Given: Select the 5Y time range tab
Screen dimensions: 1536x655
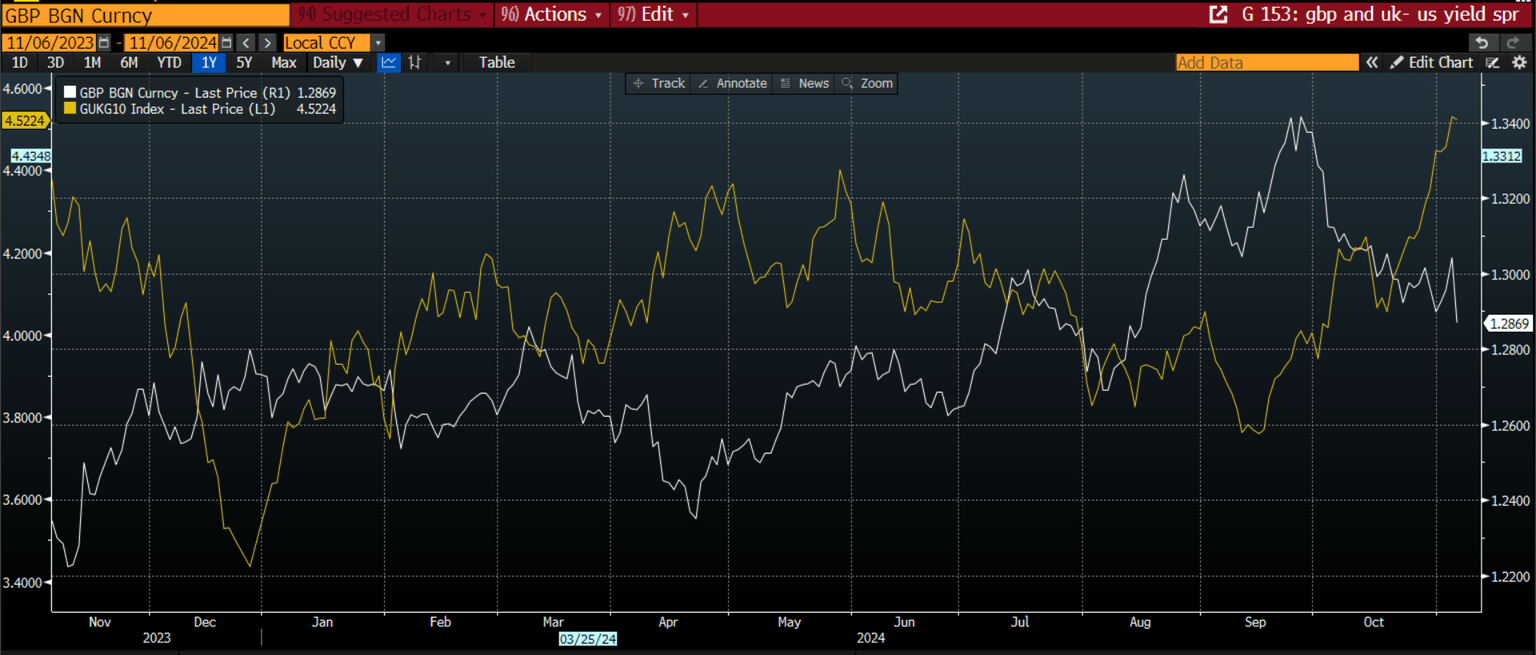Looking at the screenshot, I should [x=244, y=62].
